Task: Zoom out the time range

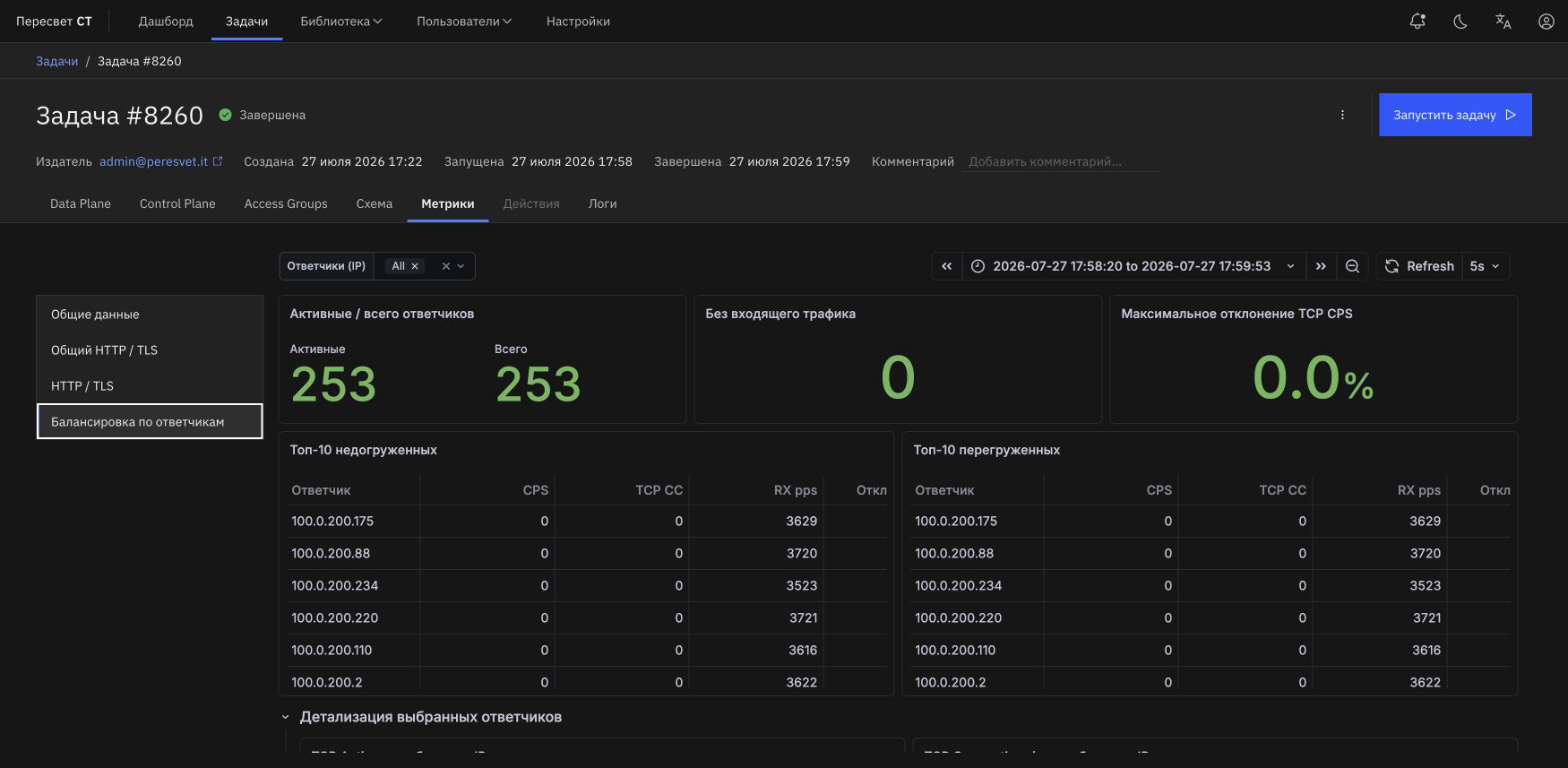Action: [x=1352, y=266]
